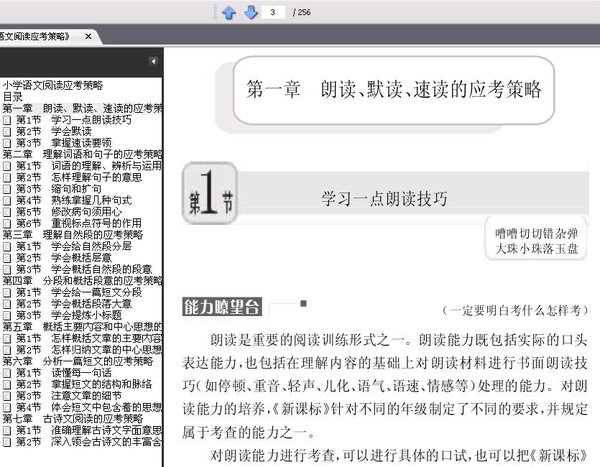The height and width of the screenshot is (467, 600).
Task: Click the text 大珠小珠落玉盘 in the page
Action: coord(536,249)
